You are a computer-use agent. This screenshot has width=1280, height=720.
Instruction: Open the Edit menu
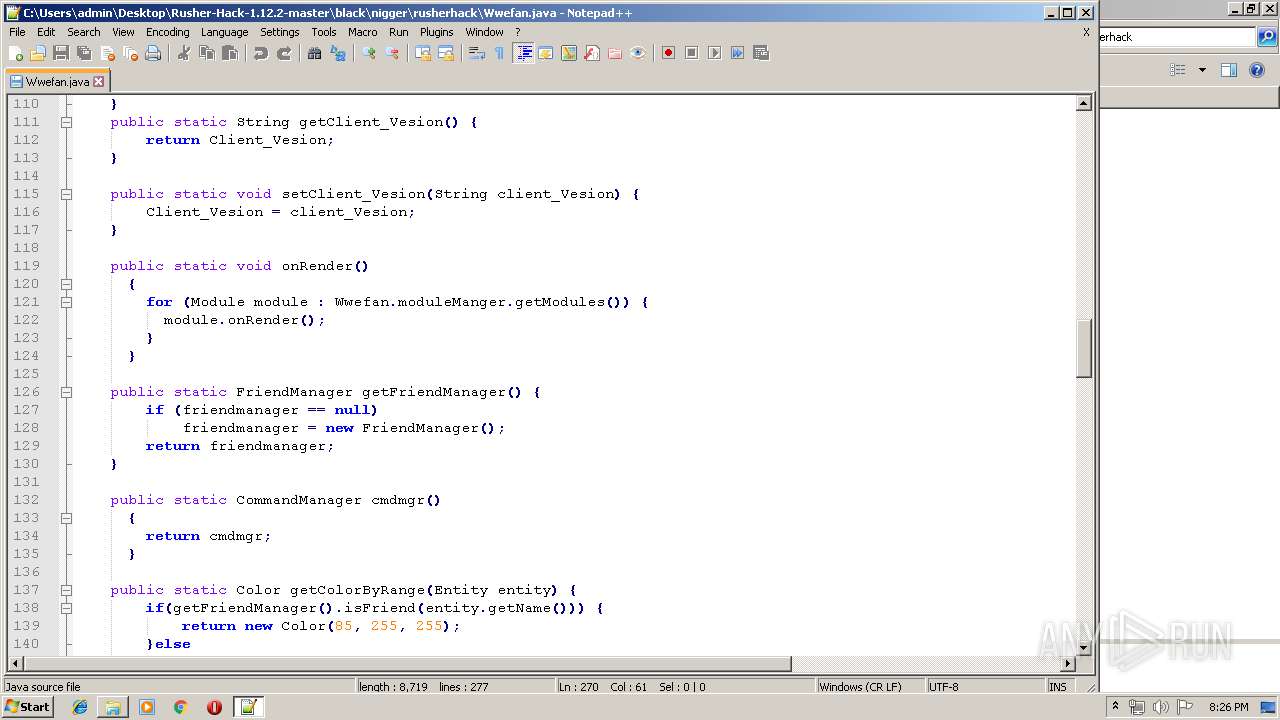(x=46, y=32)
